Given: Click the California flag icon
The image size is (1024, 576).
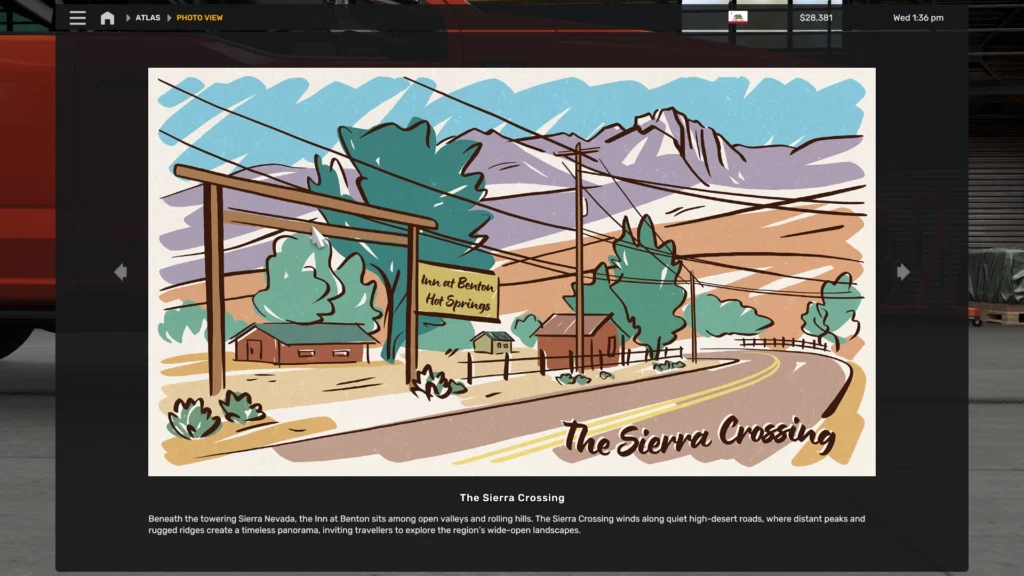Looking at the screenshot, I should (x=738, y=18).
